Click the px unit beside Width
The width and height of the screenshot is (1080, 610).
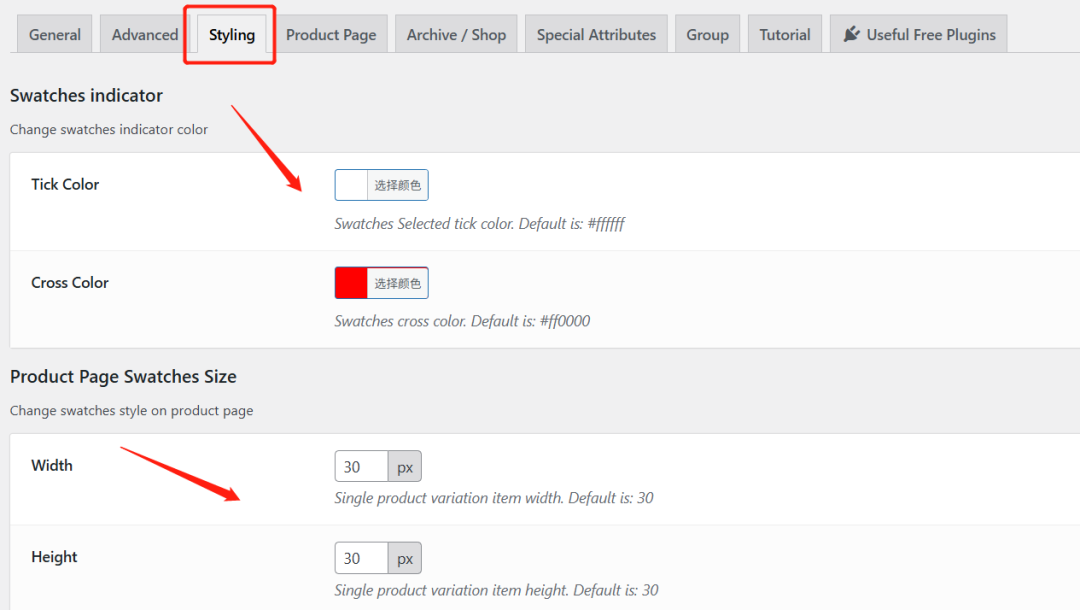click(405, 467)
